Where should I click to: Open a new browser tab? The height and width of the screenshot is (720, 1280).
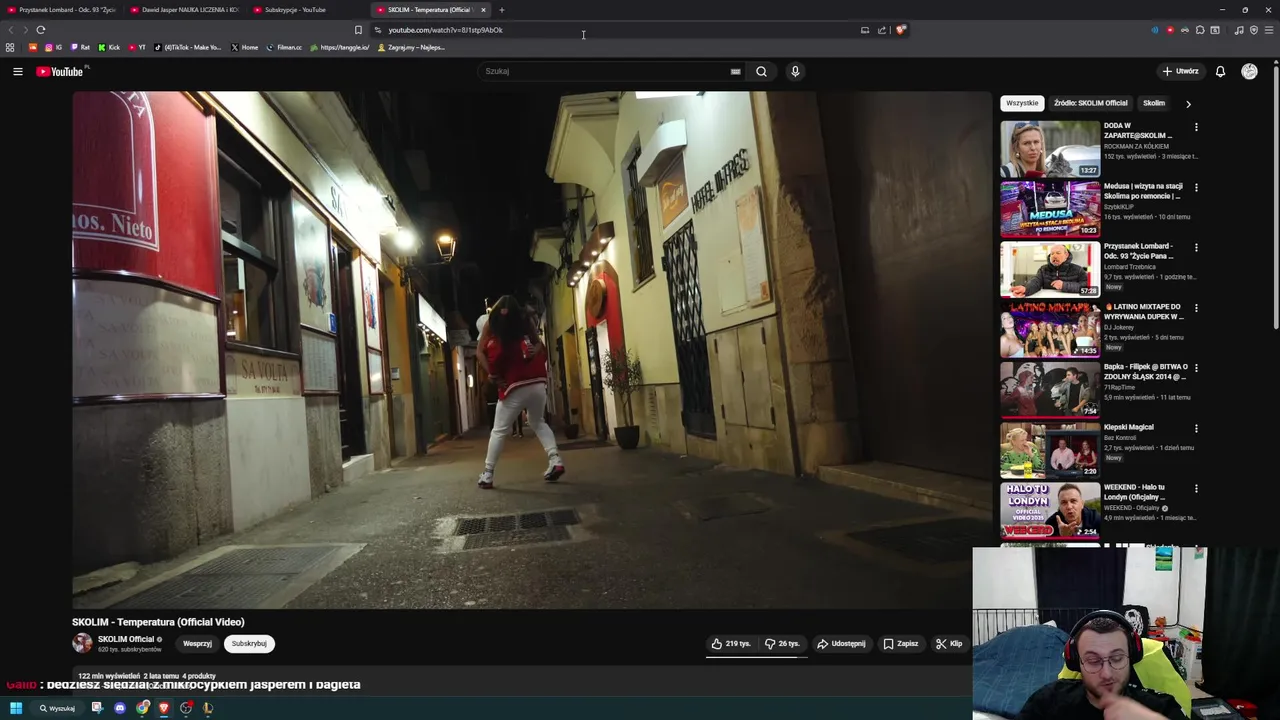[x=502, y=10]
